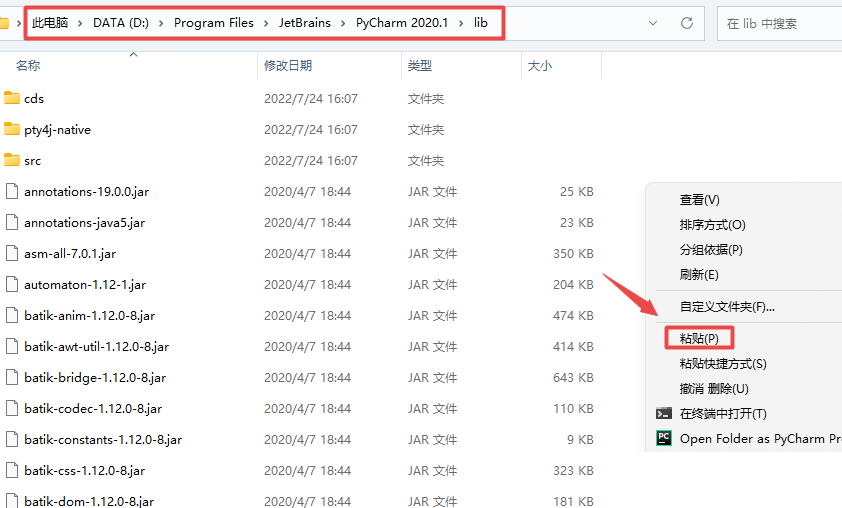
Task: Click the refresh icon beside address bar
Action: [686, 23]
